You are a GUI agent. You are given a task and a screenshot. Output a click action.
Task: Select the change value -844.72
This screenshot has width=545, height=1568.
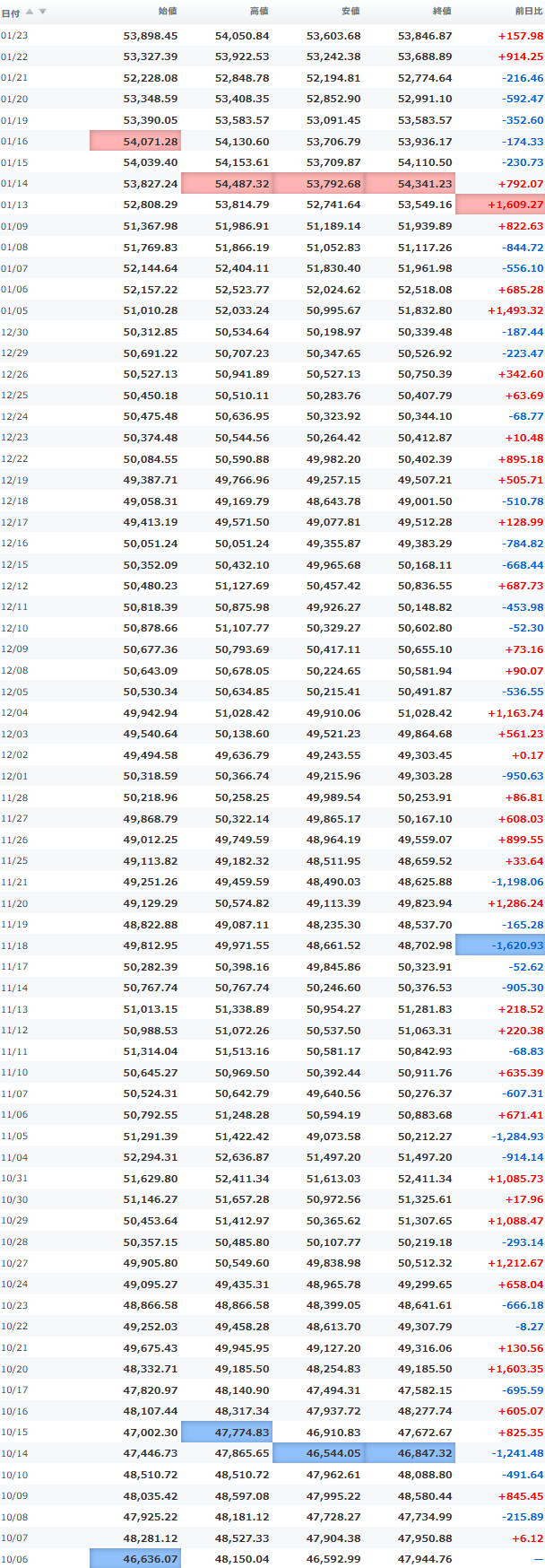coord(523,248)
